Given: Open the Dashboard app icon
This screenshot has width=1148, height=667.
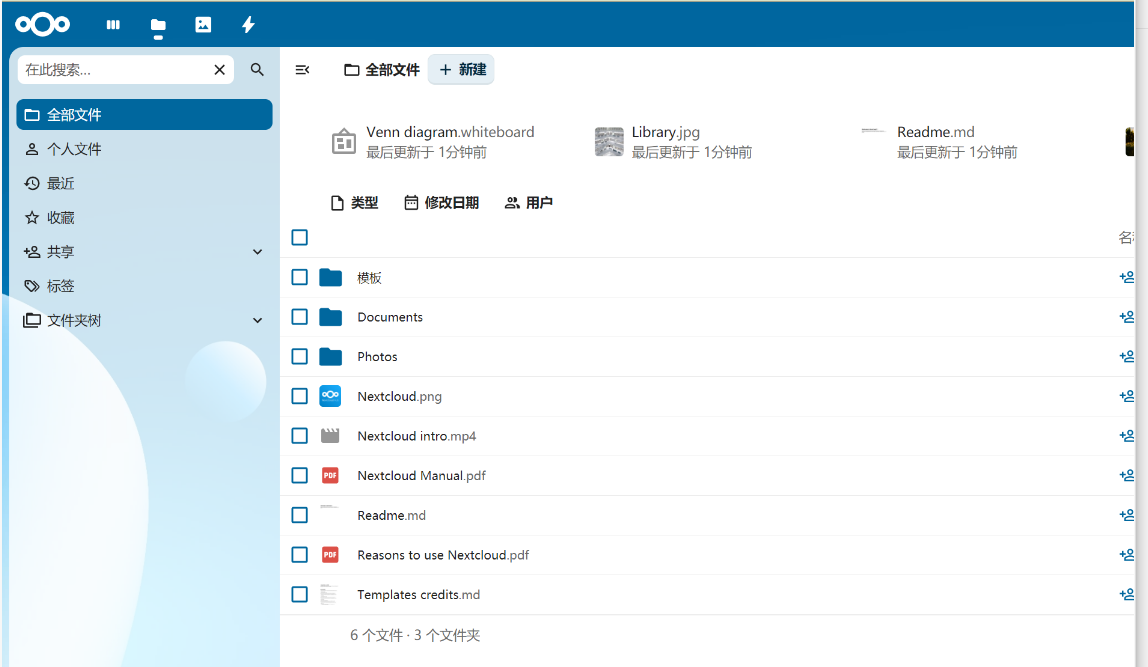Looking at the screenshot, I should (x=113, y=25).
